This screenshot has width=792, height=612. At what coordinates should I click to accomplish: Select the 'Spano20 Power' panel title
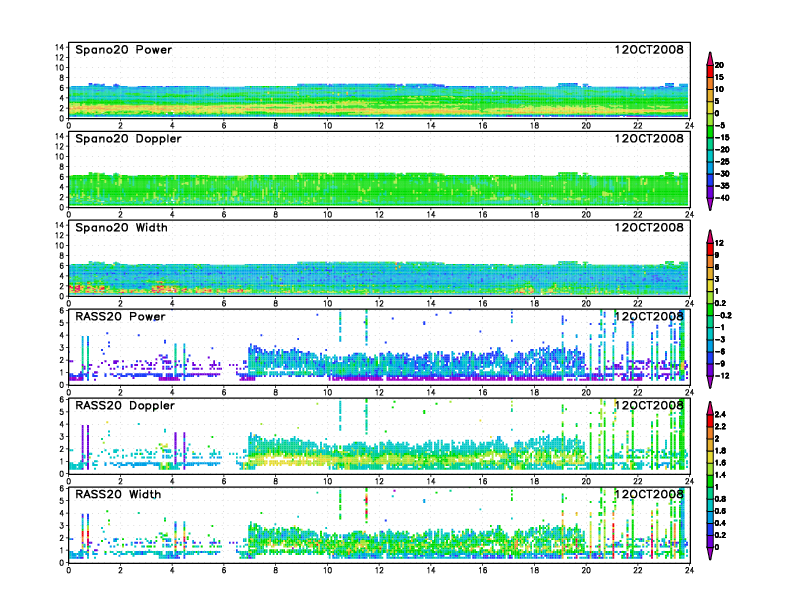[x=123, y=50]
